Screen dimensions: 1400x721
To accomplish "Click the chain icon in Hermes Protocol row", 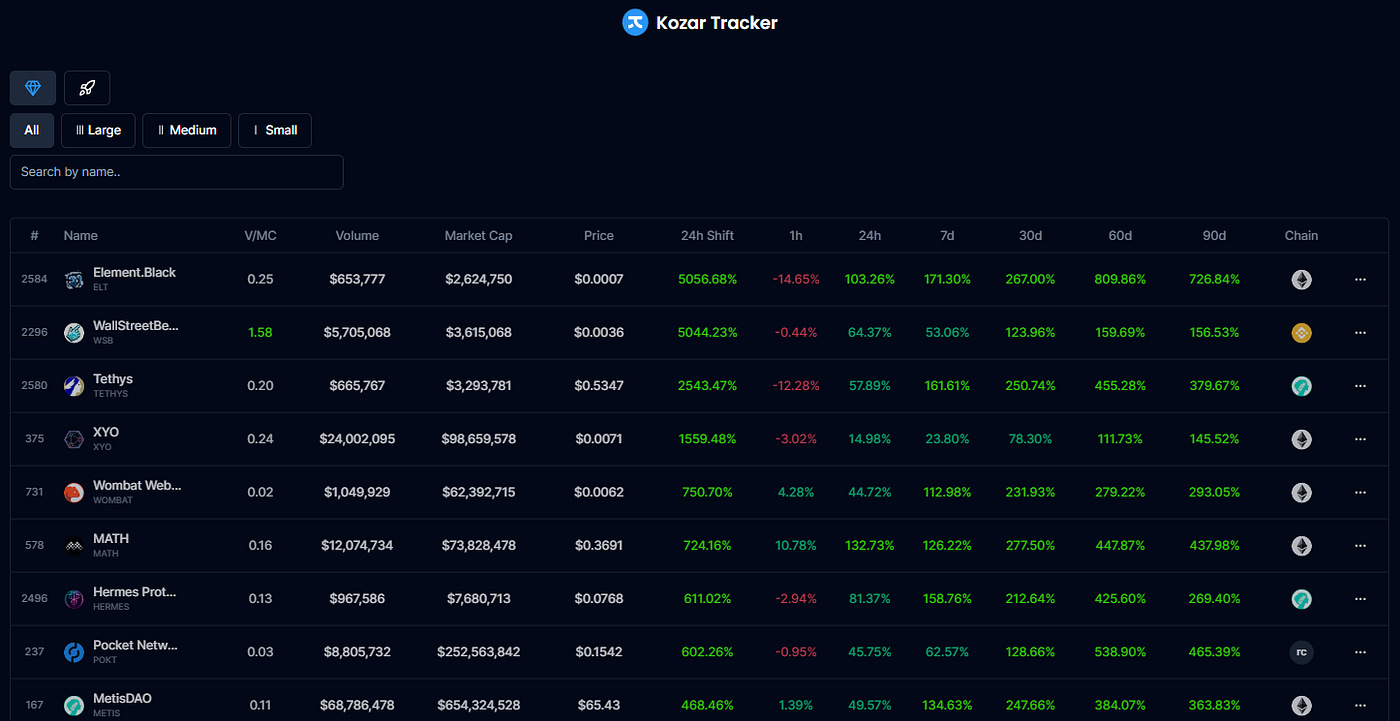I will click(1301, 599).
